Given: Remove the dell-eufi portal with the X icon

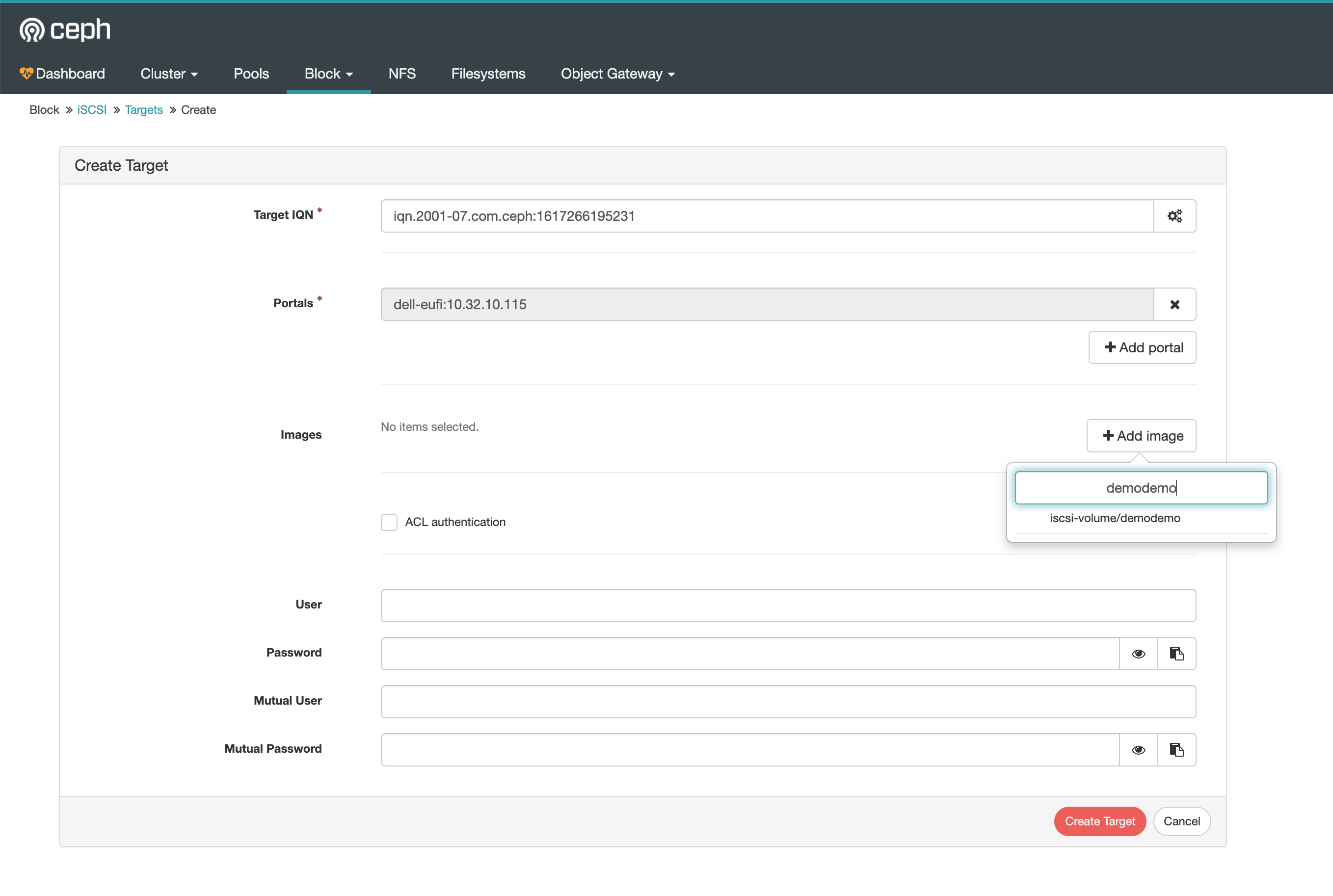Looking at the screenshot, I should click(1174, 305).
